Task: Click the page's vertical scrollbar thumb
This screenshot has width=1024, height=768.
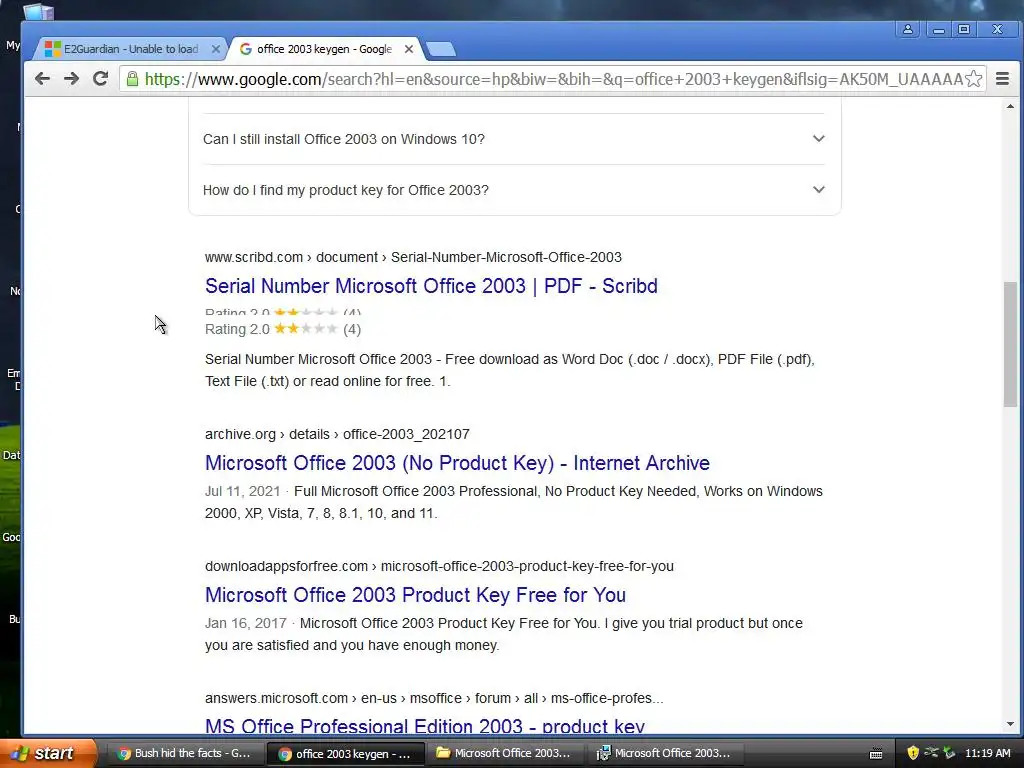Action: [x=1010, y=344]
